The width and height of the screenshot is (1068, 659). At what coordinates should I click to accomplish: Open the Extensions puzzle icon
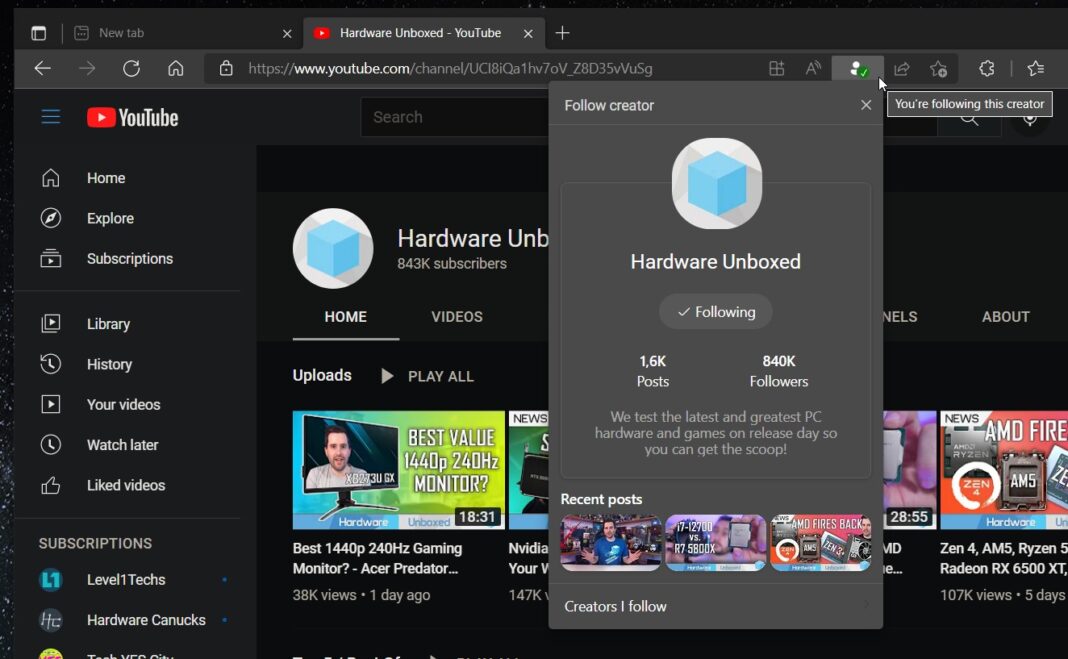[986, 68]
